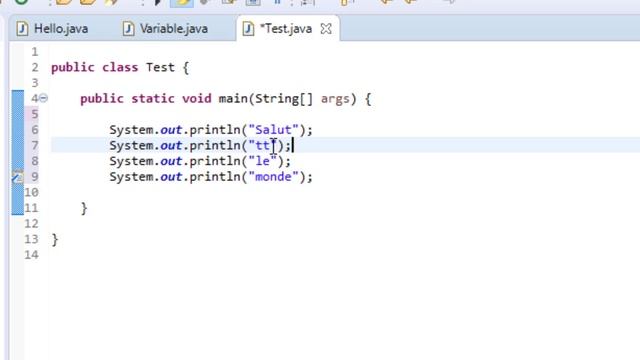Image resolution: width=640 pixels, height=360 pixels.
Task: Place cursor in the "le" string
Action: point(262,161)
